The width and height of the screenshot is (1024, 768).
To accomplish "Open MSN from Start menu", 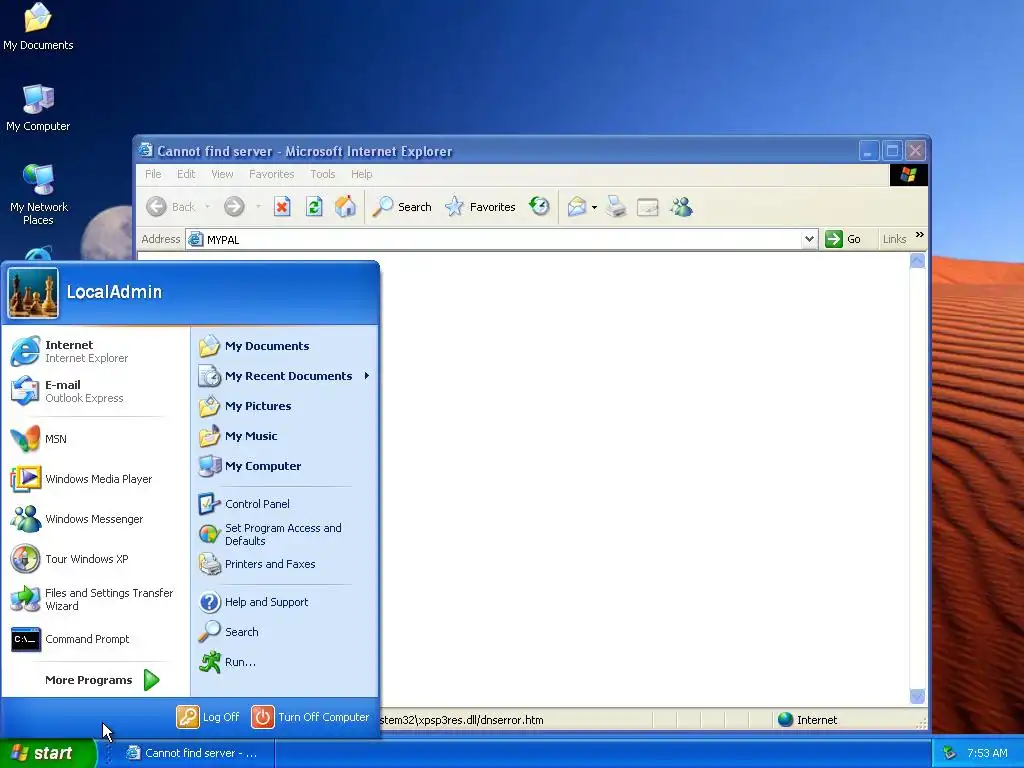I will click(x=95, y=439).
